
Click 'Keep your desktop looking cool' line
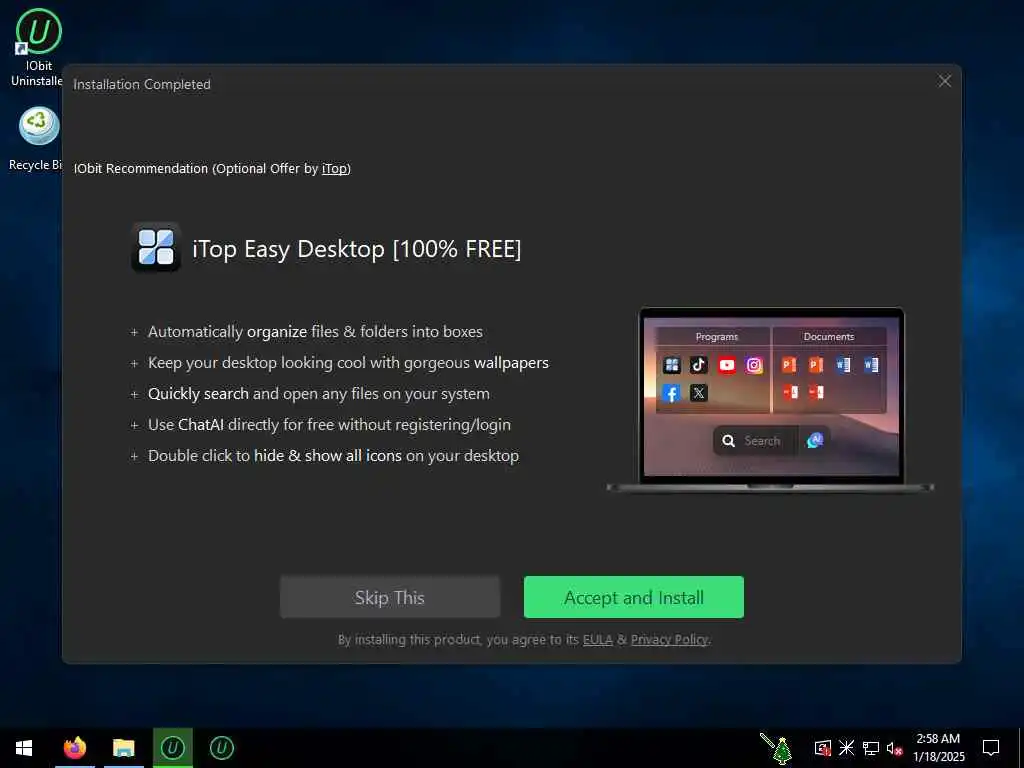pos(348,362)
